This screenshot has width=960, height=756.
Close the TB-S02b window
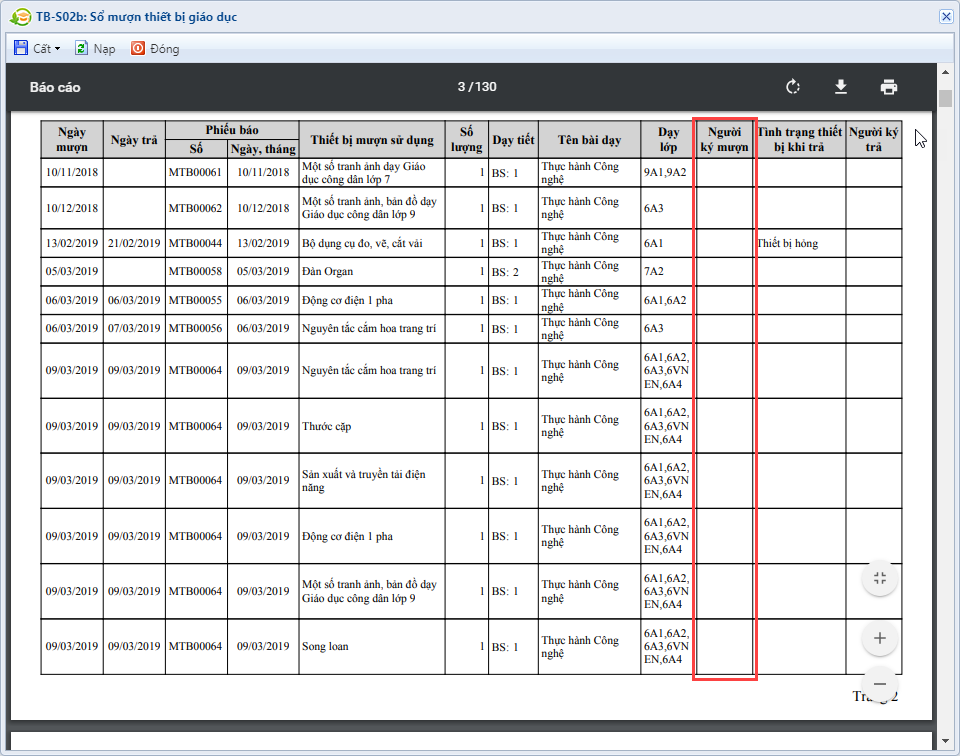point(946,16)
